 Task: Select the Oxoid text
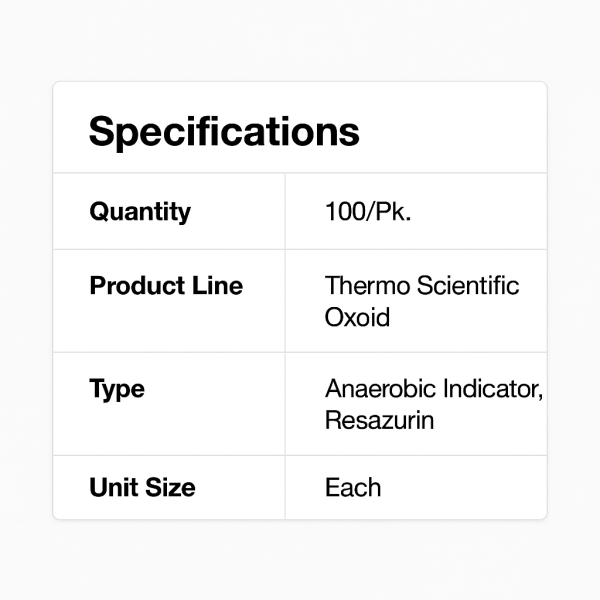[x=357, y=318]
